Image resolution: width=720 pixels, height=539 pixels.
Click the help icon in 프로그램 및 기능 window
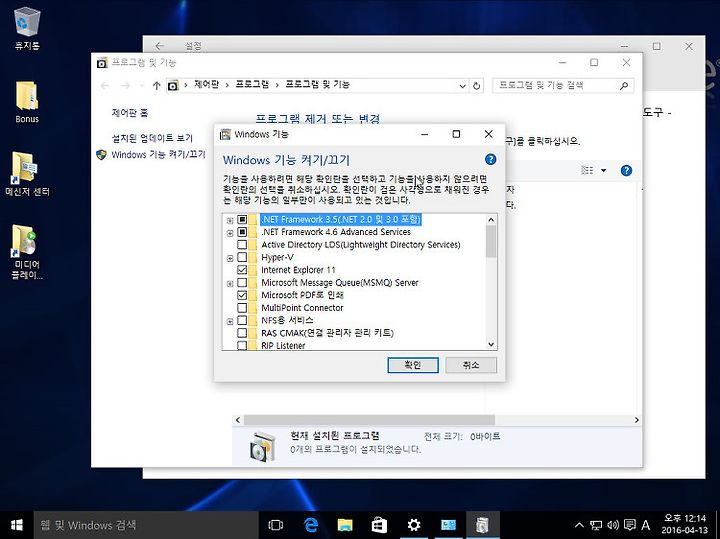[626, 171]
